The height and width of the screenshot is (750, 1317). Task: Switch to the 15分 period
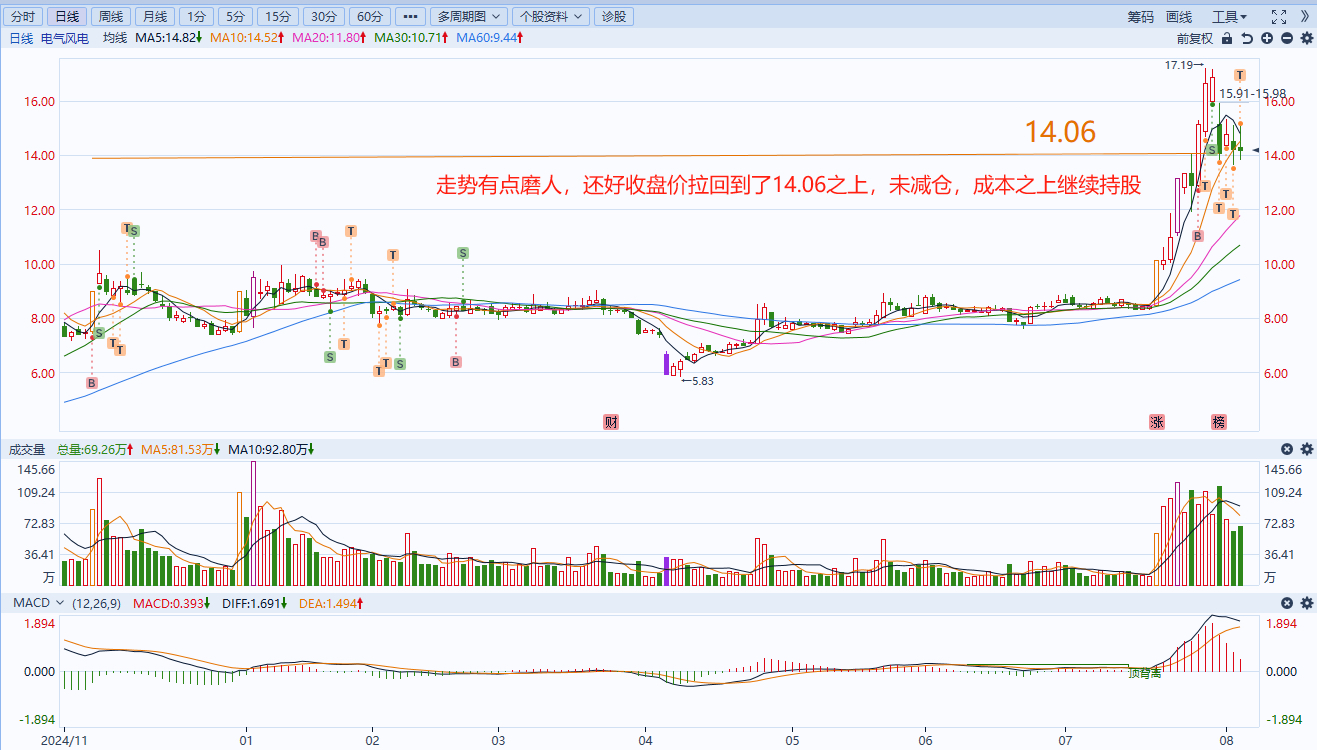tap(277, 16)
